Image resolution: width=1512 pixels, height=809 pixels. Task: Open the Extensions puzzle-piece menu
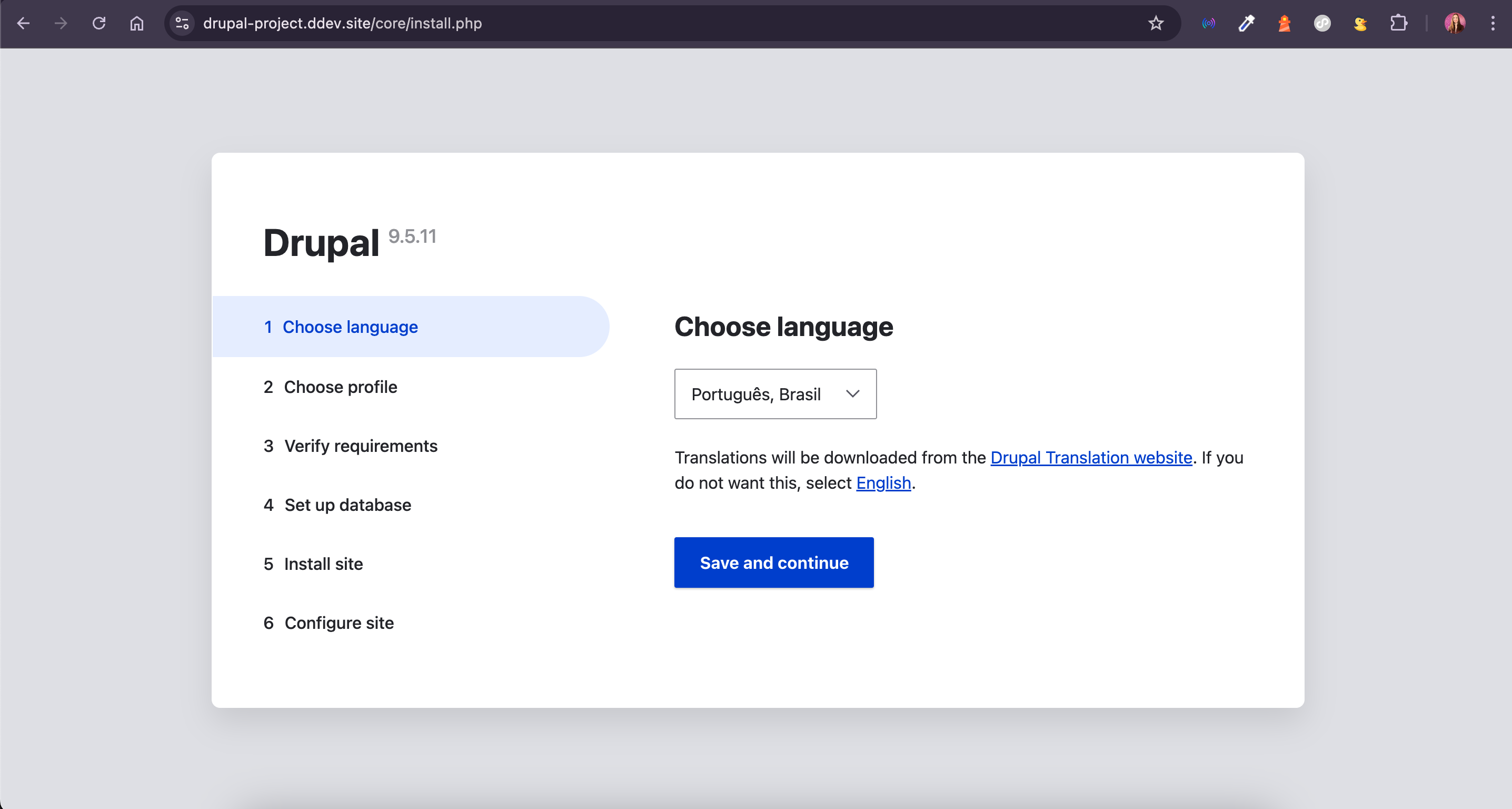click(1399, 24)
